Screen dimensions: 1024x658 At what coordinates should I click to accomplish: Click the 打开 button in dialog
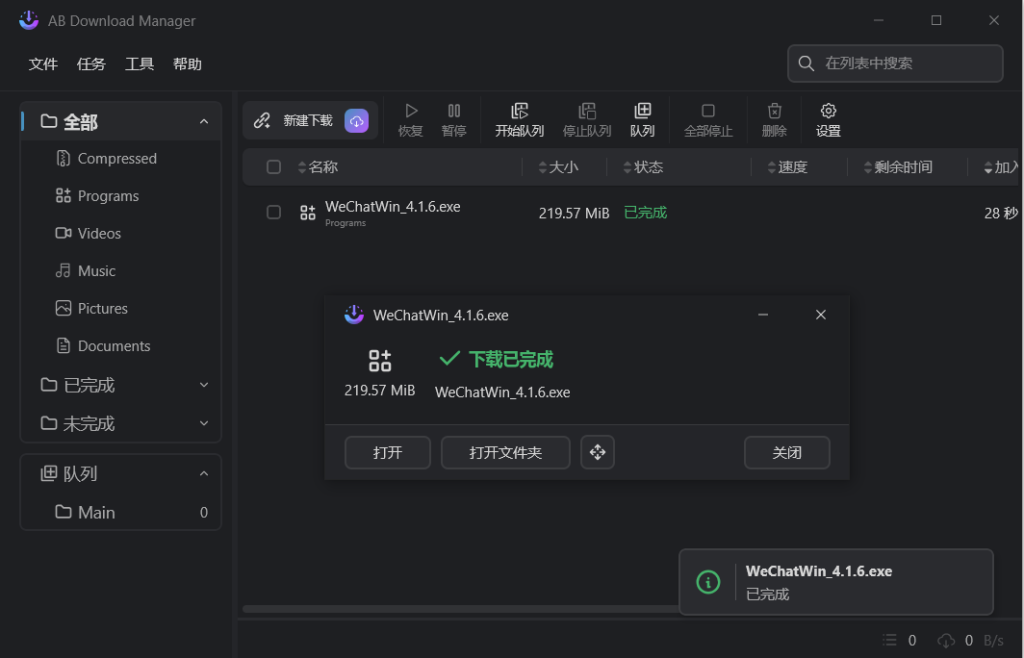point(387,453)
